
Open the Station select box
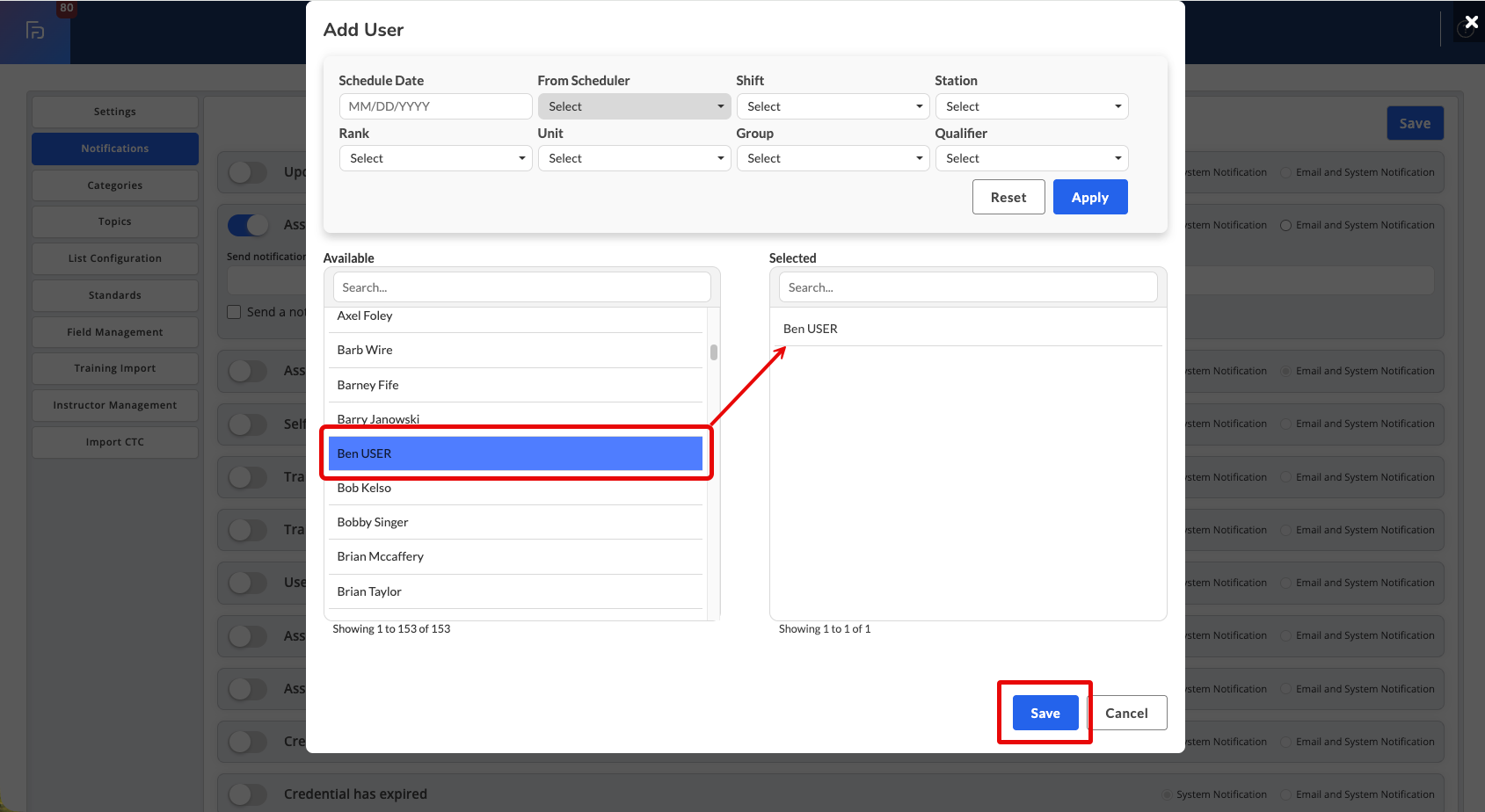(1031, 106)
